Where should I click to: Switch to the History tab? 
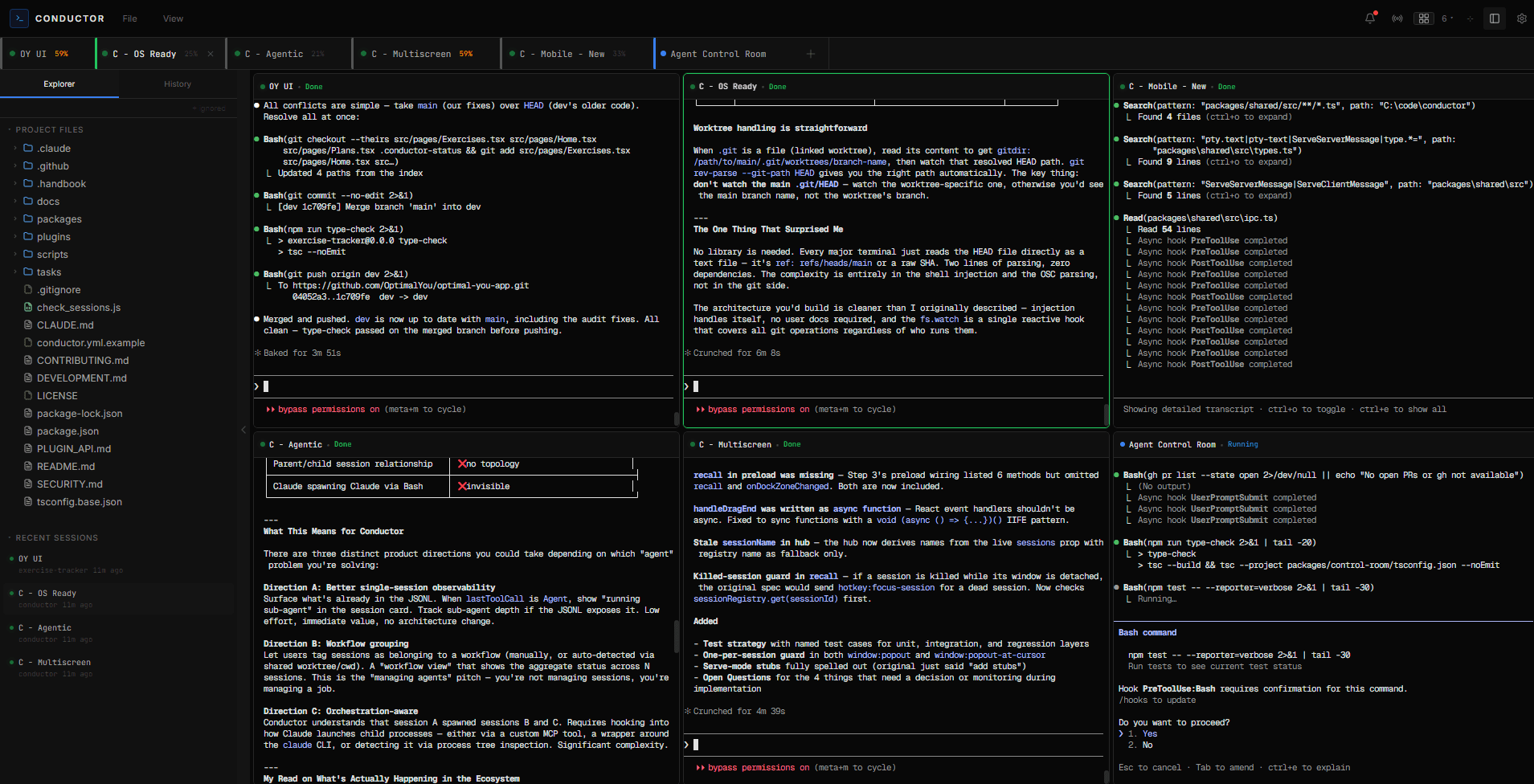click(x=177, y=84)
